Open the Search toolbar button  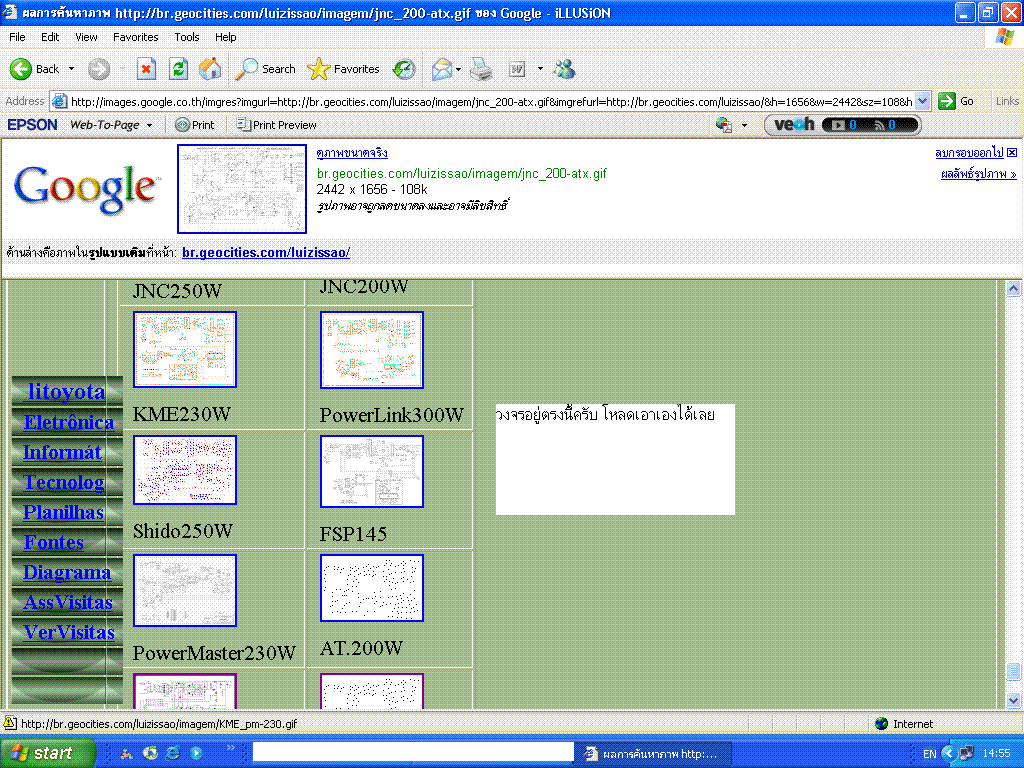click(265, 69)
